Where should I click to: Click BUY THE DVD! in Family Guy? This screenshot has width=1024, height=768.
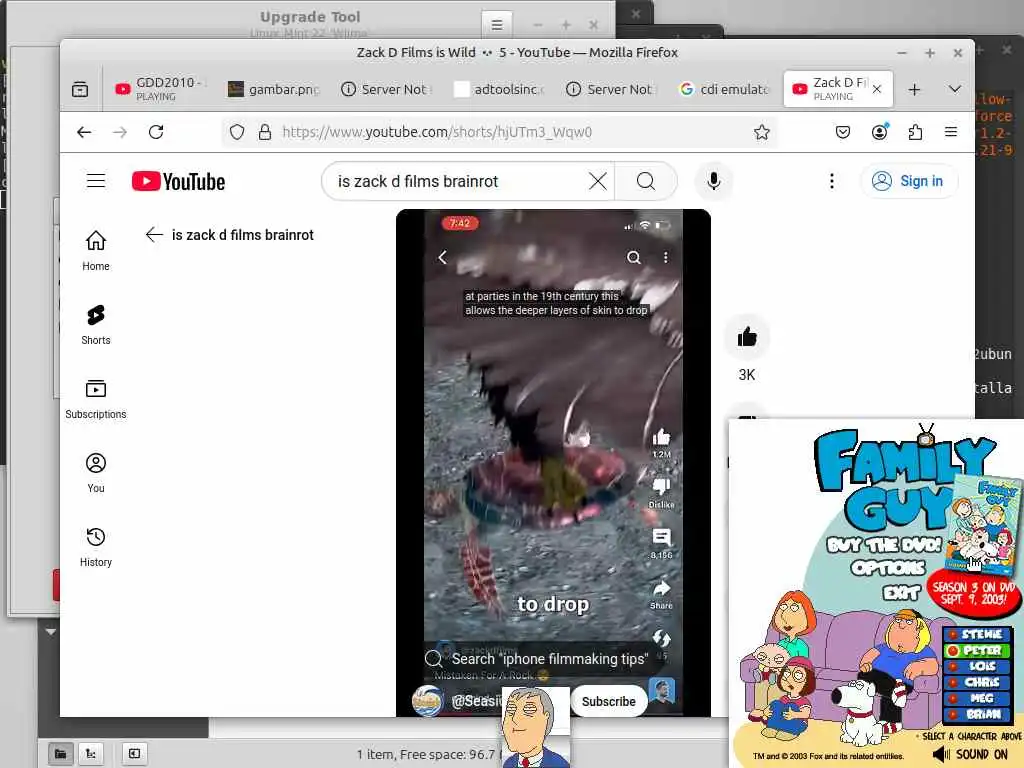click(884, 544)
